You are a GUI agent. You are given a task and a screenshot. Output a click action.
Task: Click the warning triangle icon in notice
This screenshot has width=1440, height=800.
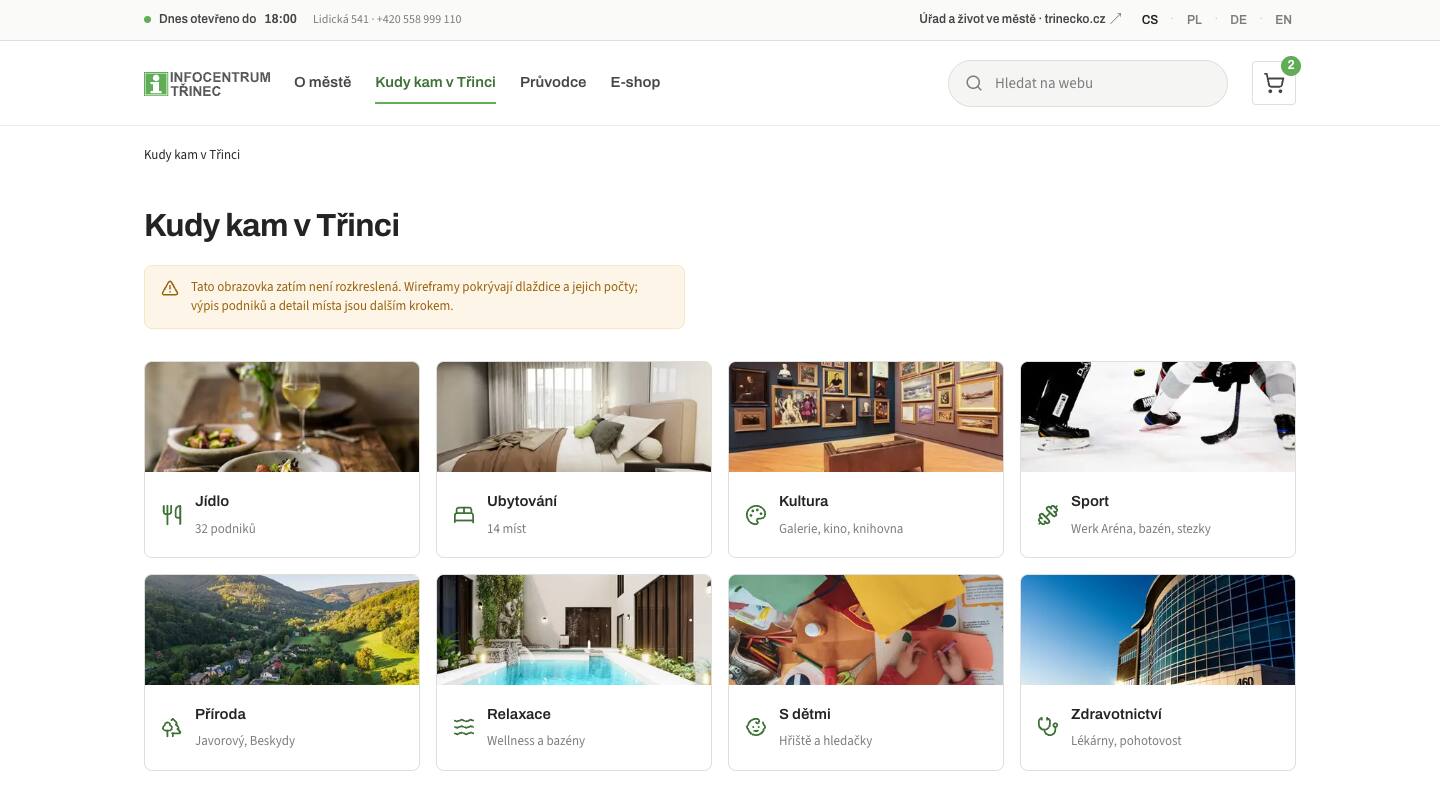170,288
